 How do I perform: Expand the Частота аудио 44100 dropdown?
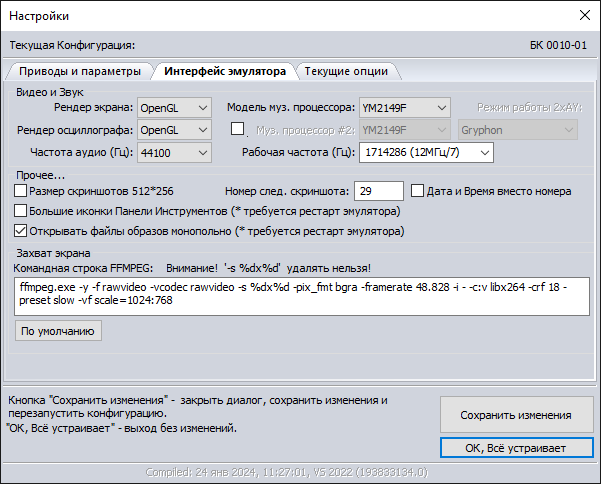coord(174,152)
